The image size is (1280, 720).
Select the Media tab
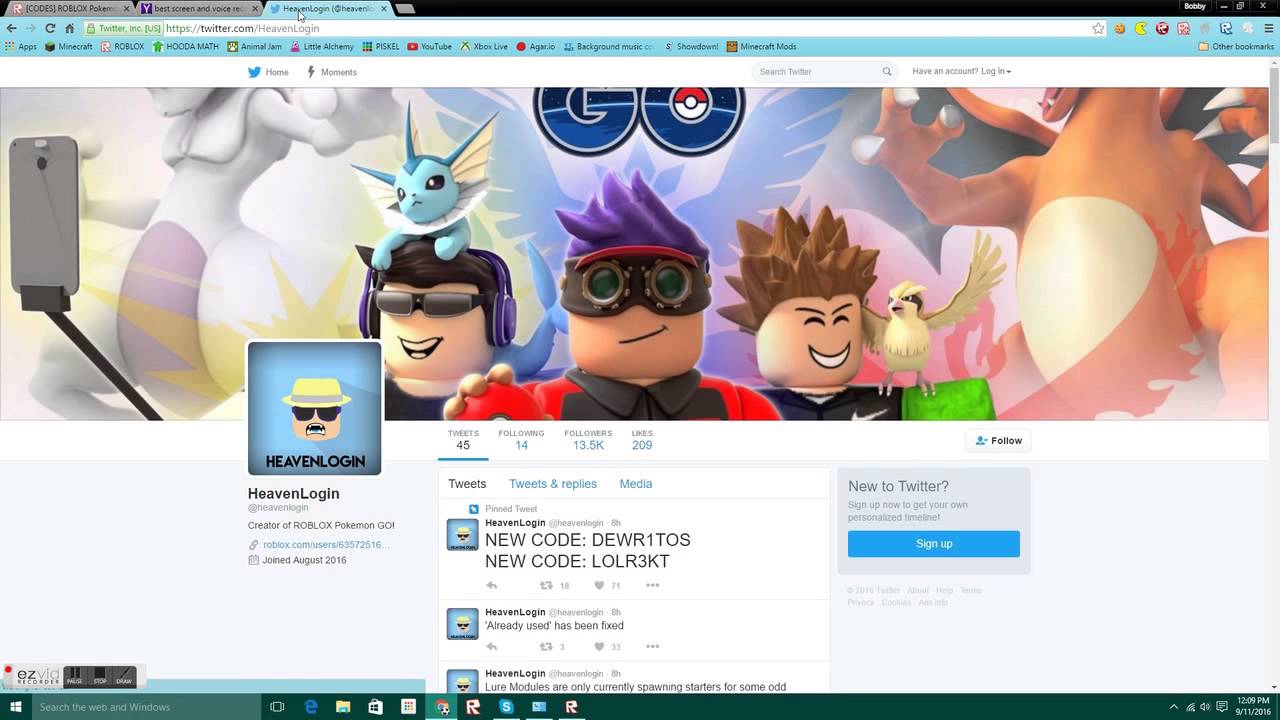tap(636, 484)
